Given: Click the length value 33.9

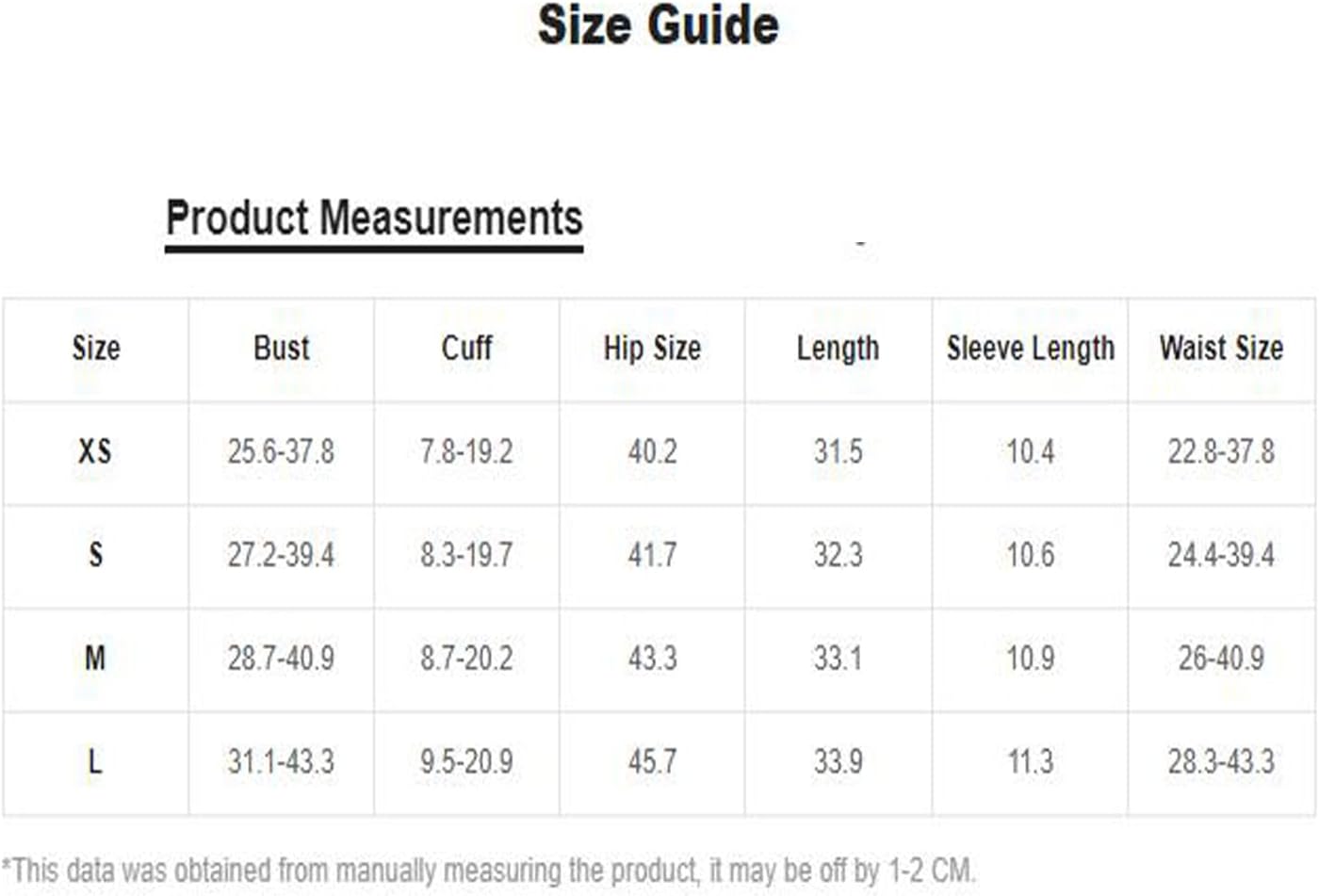Looking at the screenshot, I should (x=838, y=761).
